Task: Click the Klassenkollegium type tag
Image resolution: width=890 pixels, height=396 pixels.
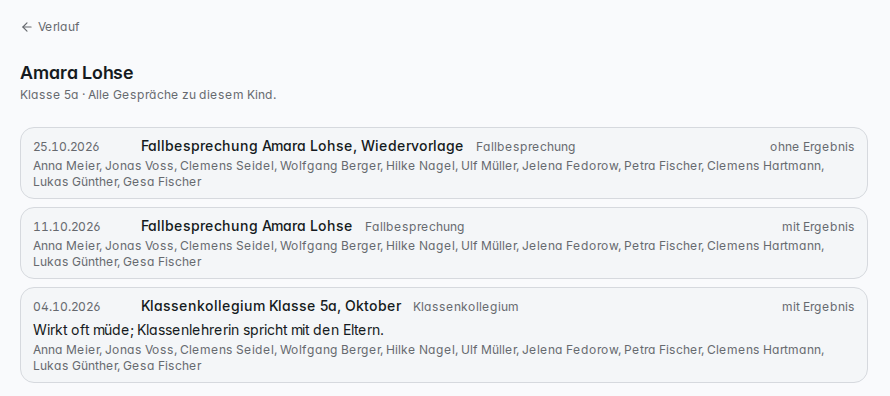Action: pyautogui.click(x=465, y=307)
